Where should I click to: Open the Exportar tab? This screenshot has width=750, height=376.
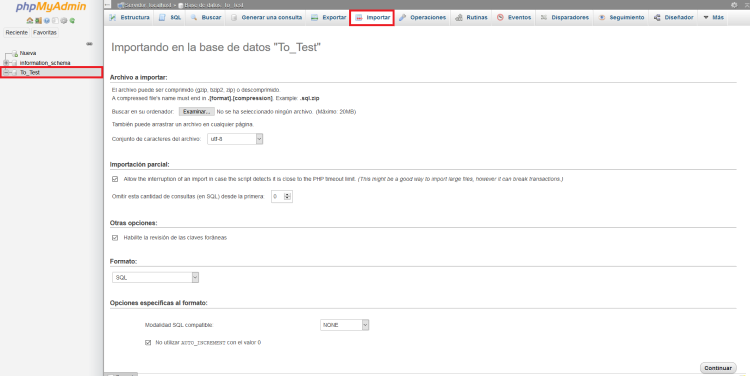(x=328, y=17)
